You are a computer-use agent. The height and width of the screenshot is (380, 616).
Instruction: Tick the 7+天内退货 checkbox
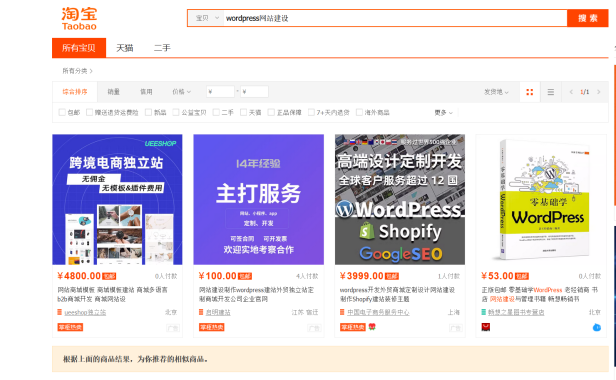[311, 112]
